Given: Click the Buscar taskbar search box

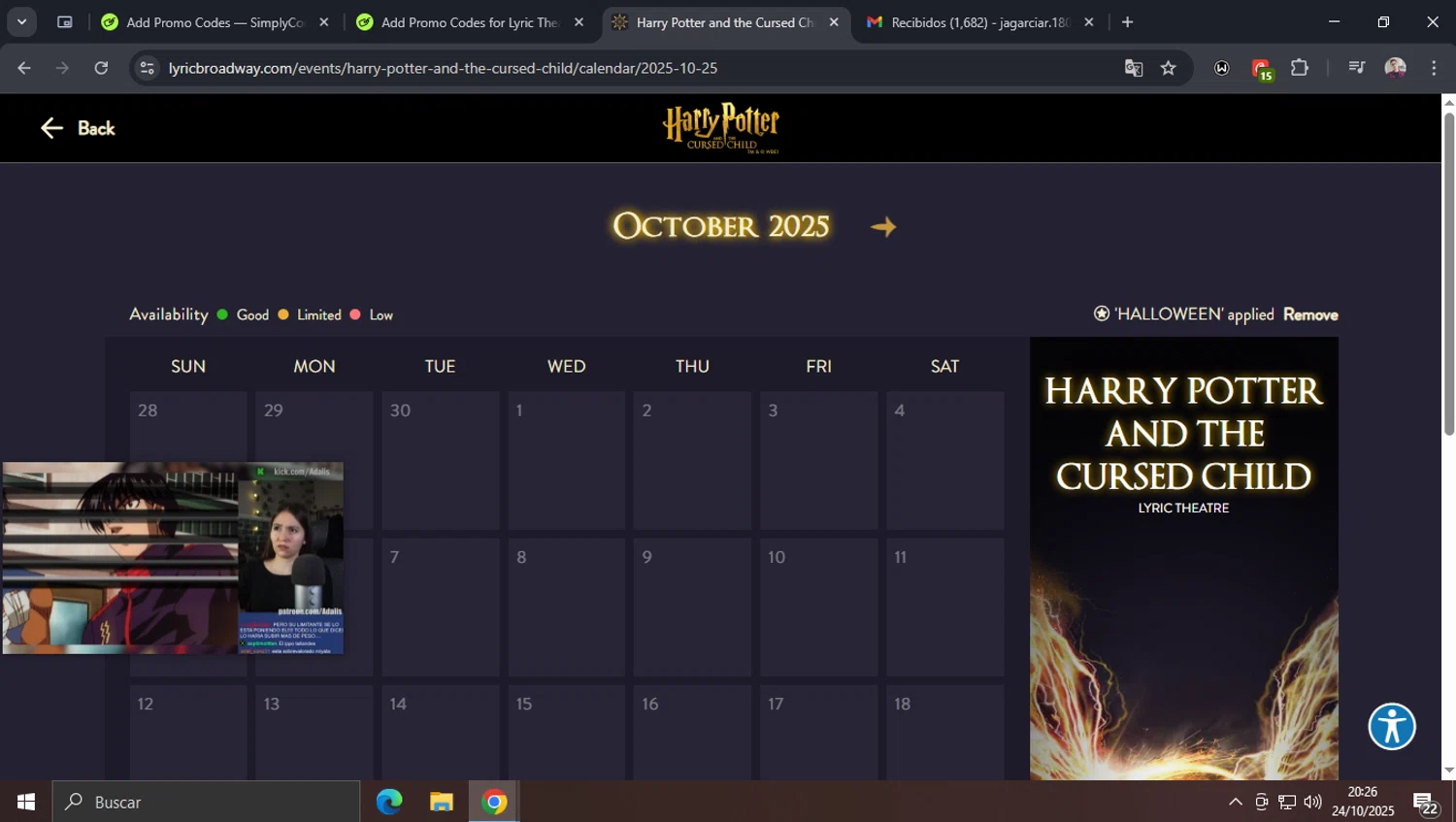Looking at the screenshot, I should coord(207,802).
